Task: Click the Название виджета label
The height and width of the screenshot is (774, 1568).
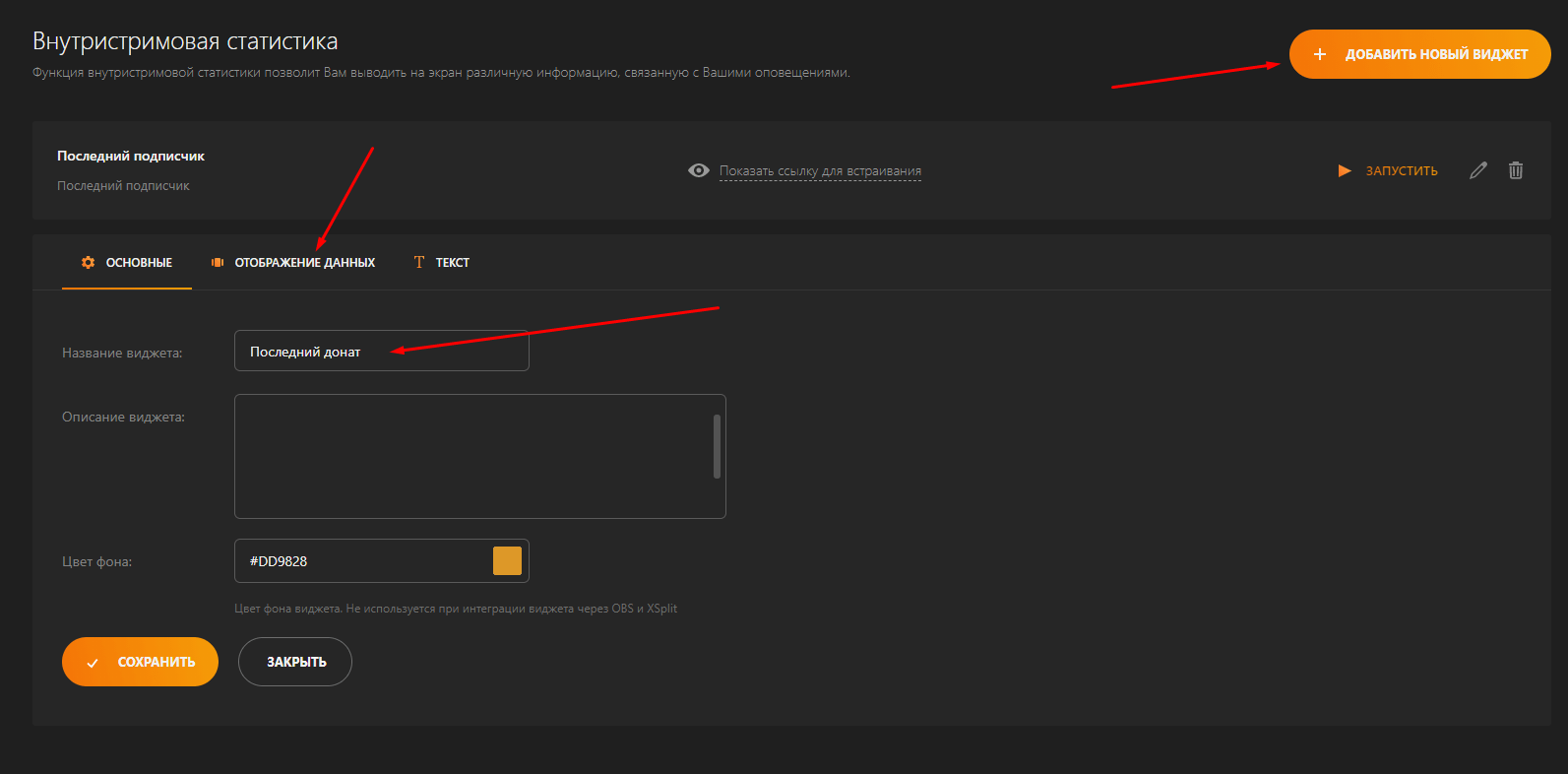Action: click(x=122, y=354)
